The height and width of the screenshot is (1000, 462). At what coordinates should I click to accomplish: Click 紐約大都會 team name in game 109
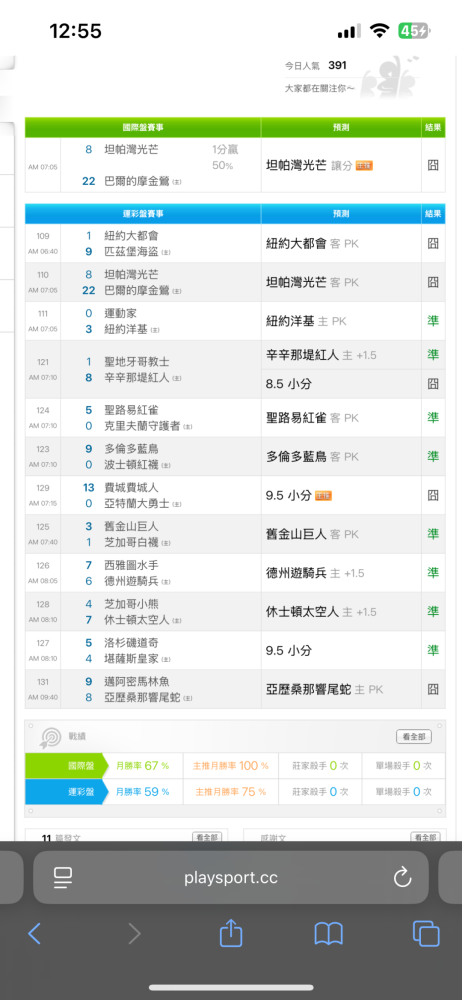click(130, 235)
